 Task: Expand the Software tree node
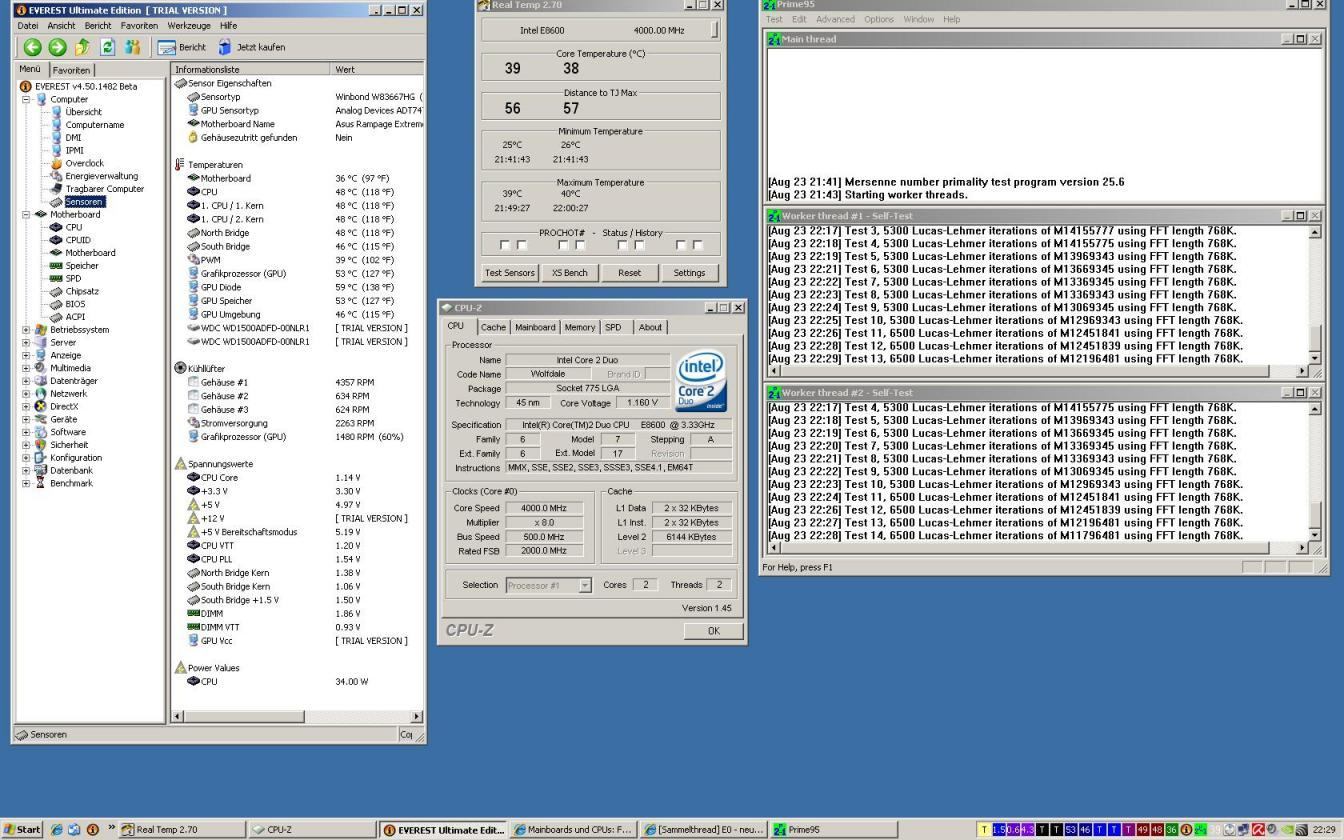(26, 432)
